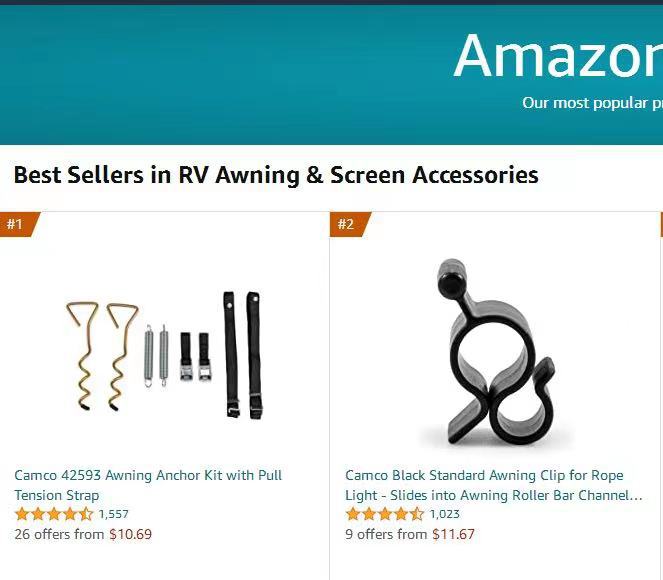Click the third product's rank badge edge

[x=661, y=224]
